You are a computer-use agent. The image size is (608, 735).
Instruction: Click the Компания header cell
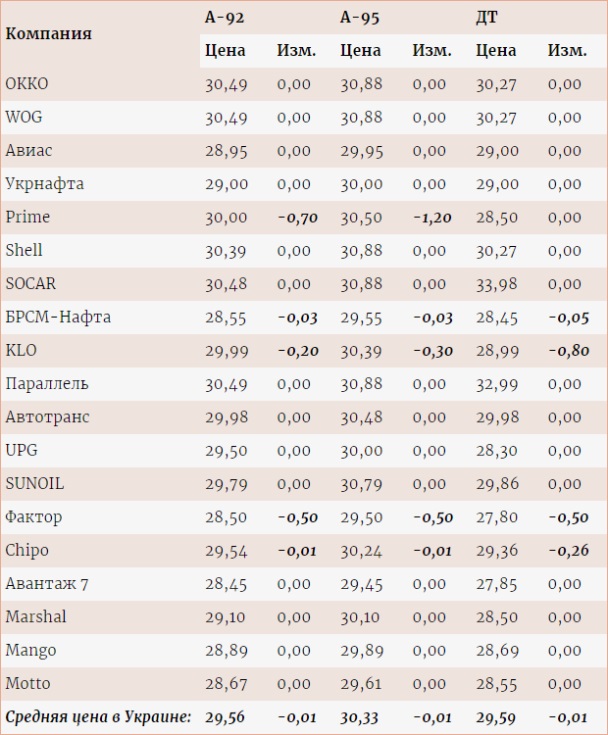49,33
